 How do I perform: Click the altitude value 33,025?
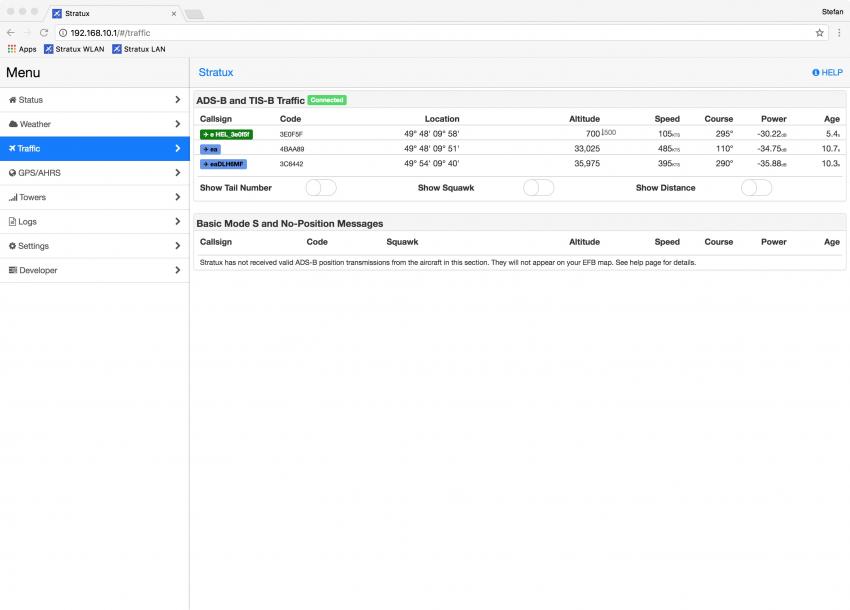click(x=587, y=149)
